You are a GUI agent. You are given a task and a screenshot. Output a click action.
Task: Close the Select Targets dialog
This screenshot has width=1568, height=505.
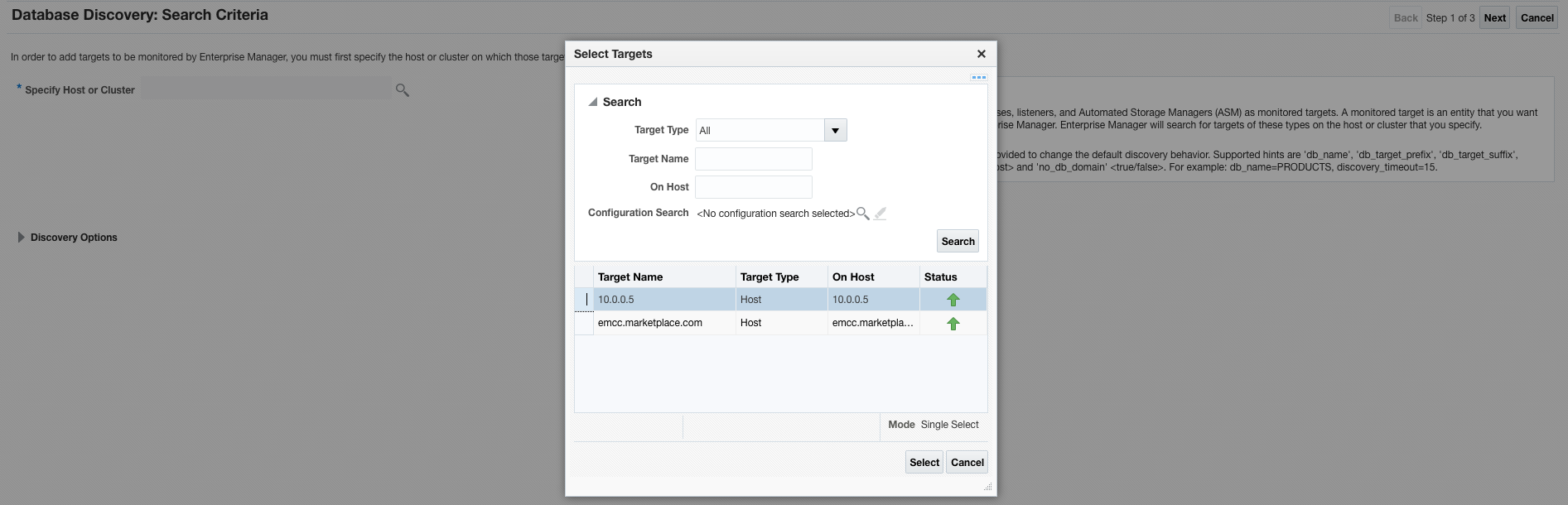pyautogui.click(x=982, y=54)
